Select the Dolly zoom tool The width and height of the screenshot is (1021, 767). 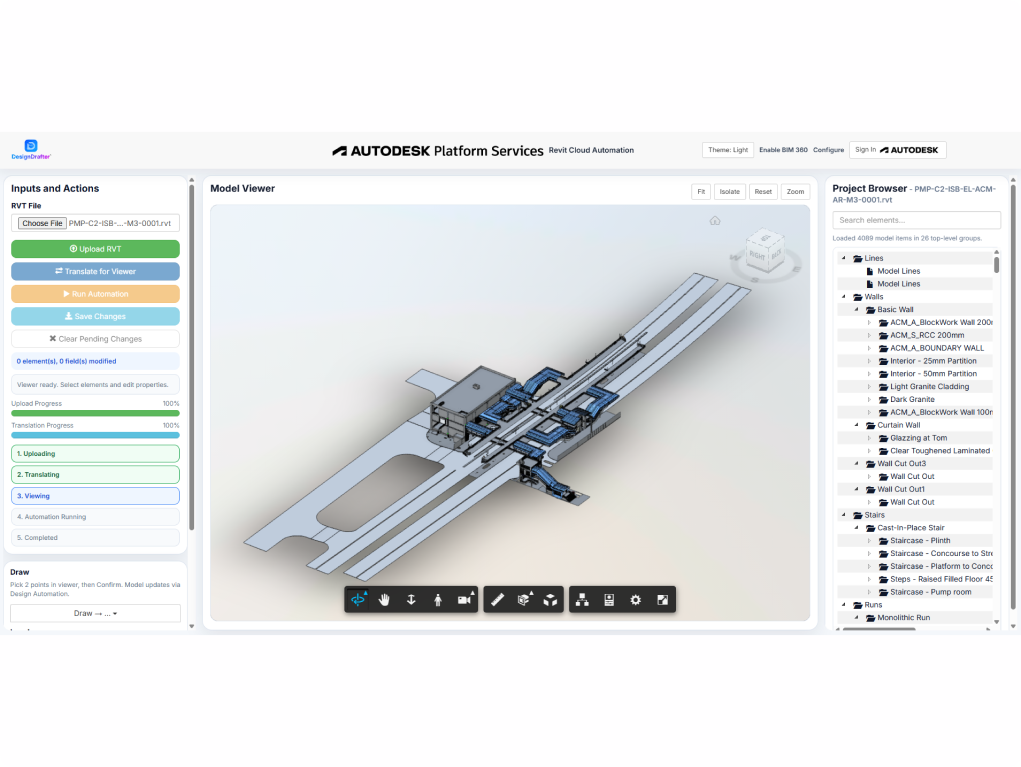pyautogui.click(x=411, y=600)
